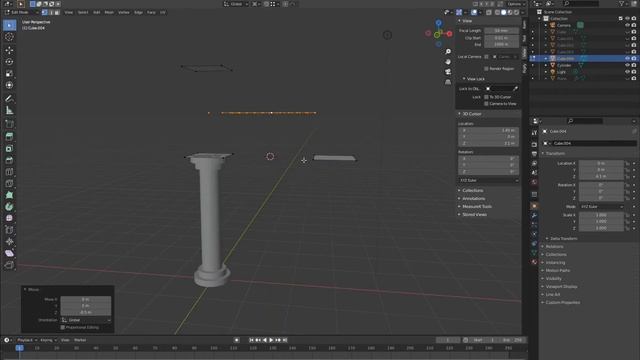Open the Edge menu
This screenshot has height=360, width=640.
(x=138, y=13)
